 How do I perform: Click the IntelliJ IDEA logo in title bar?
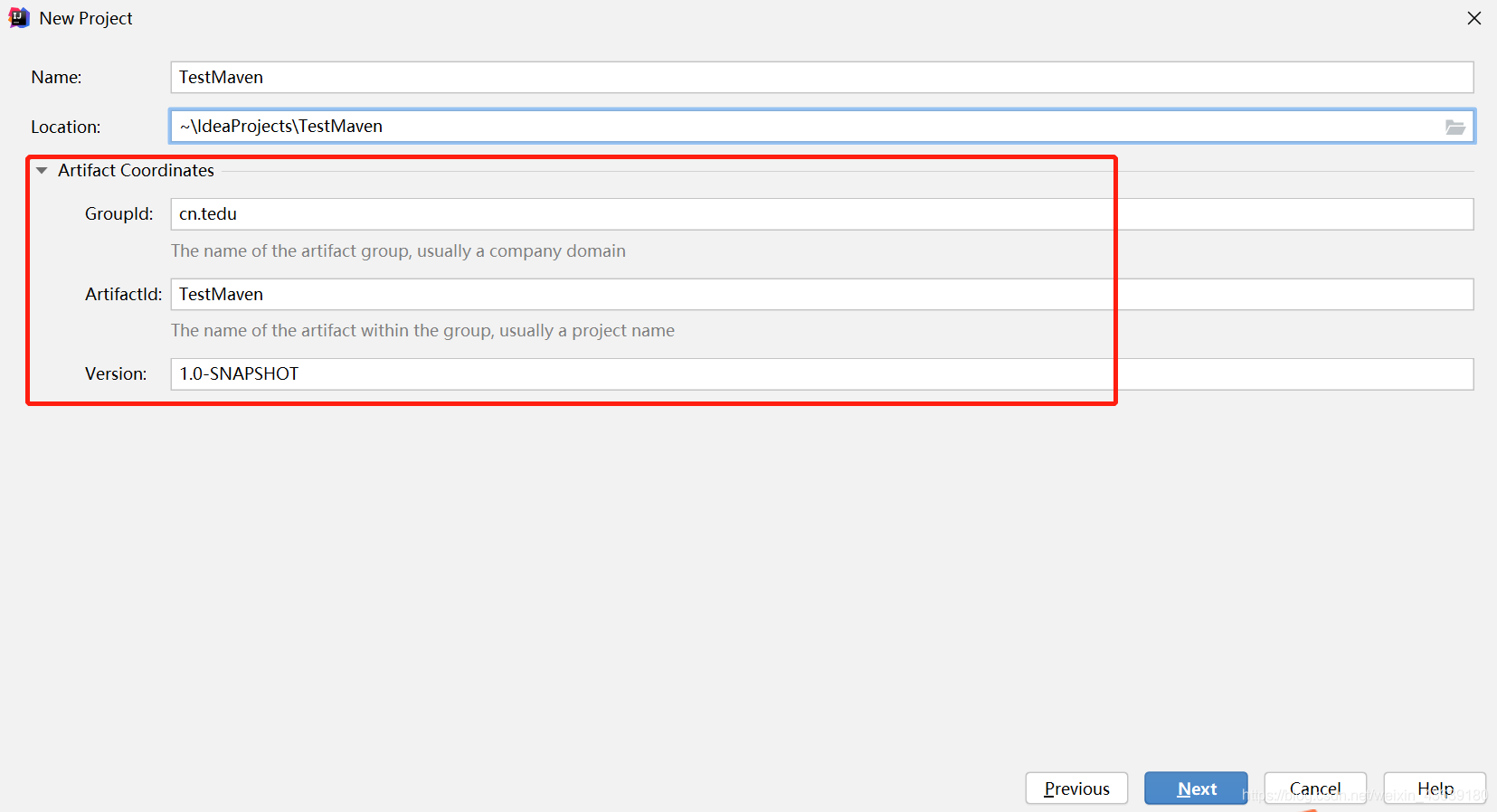(19, 18)
